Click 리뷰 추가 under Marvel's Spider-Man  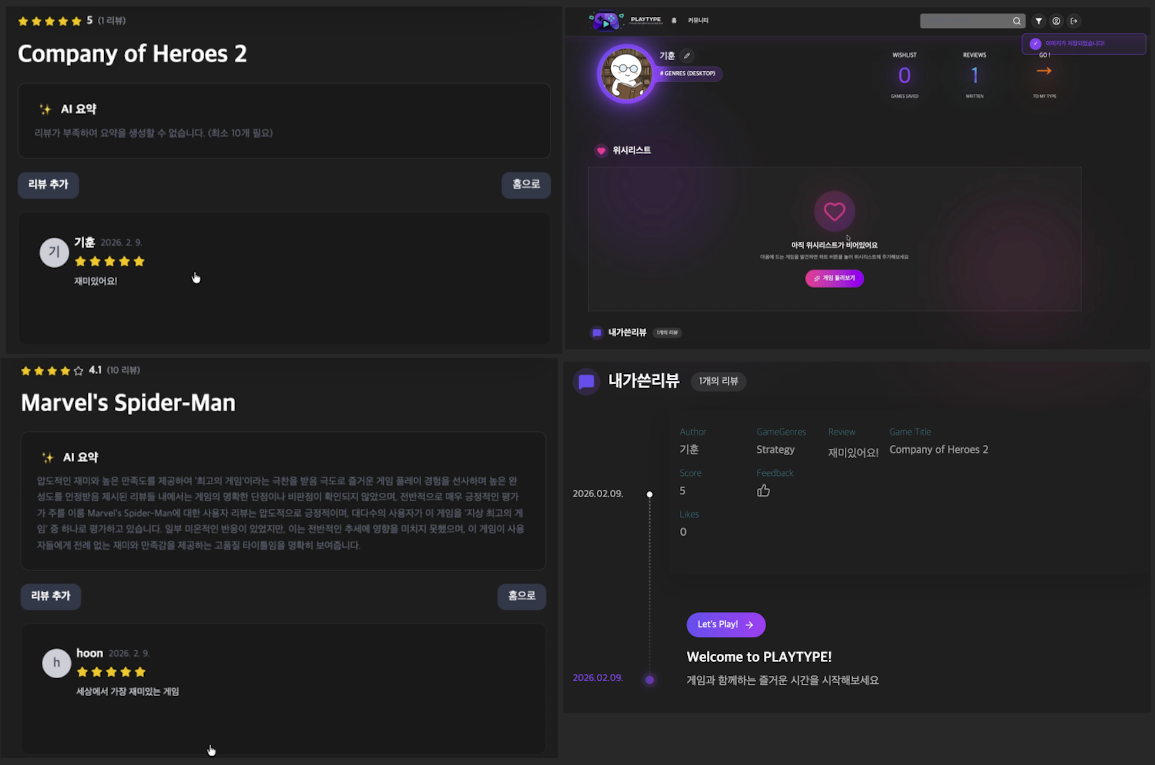51,596
